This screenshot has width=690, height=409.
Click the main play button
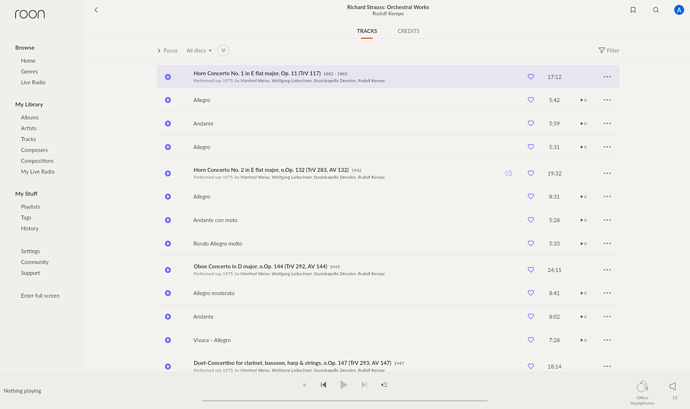click(344, 385)
